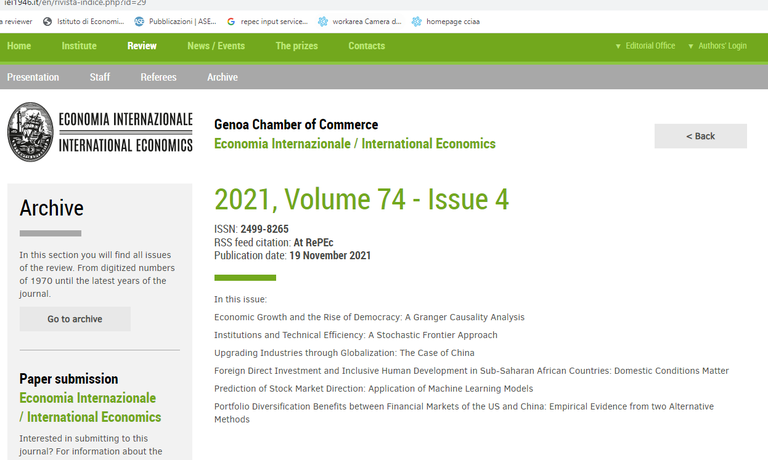Click the Archive sidebar heading
Screen dimensions: 768x460
click(51, 208)
